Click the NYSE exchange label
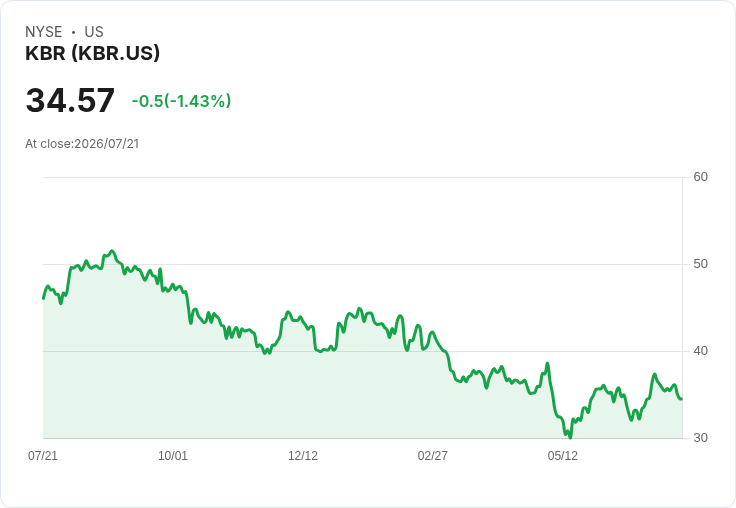The height and width of the screenshot is (508, 736). pos(44,32)
